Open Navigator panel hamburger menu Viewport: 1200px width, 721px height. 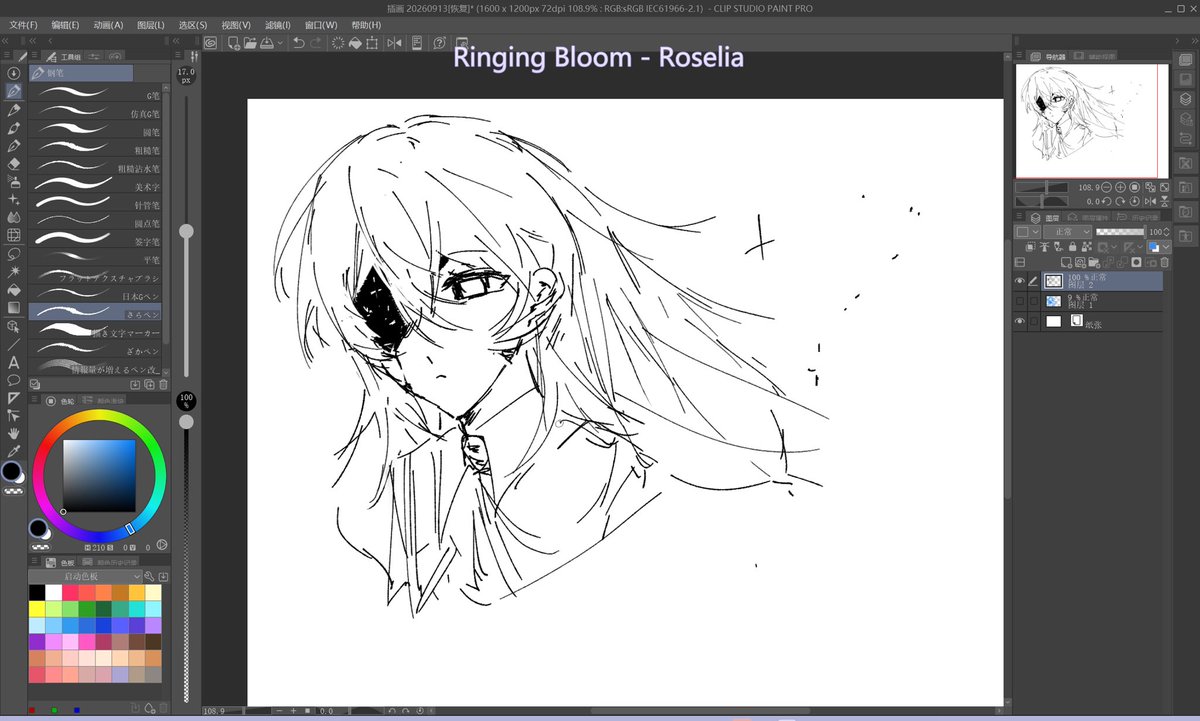1021,56
